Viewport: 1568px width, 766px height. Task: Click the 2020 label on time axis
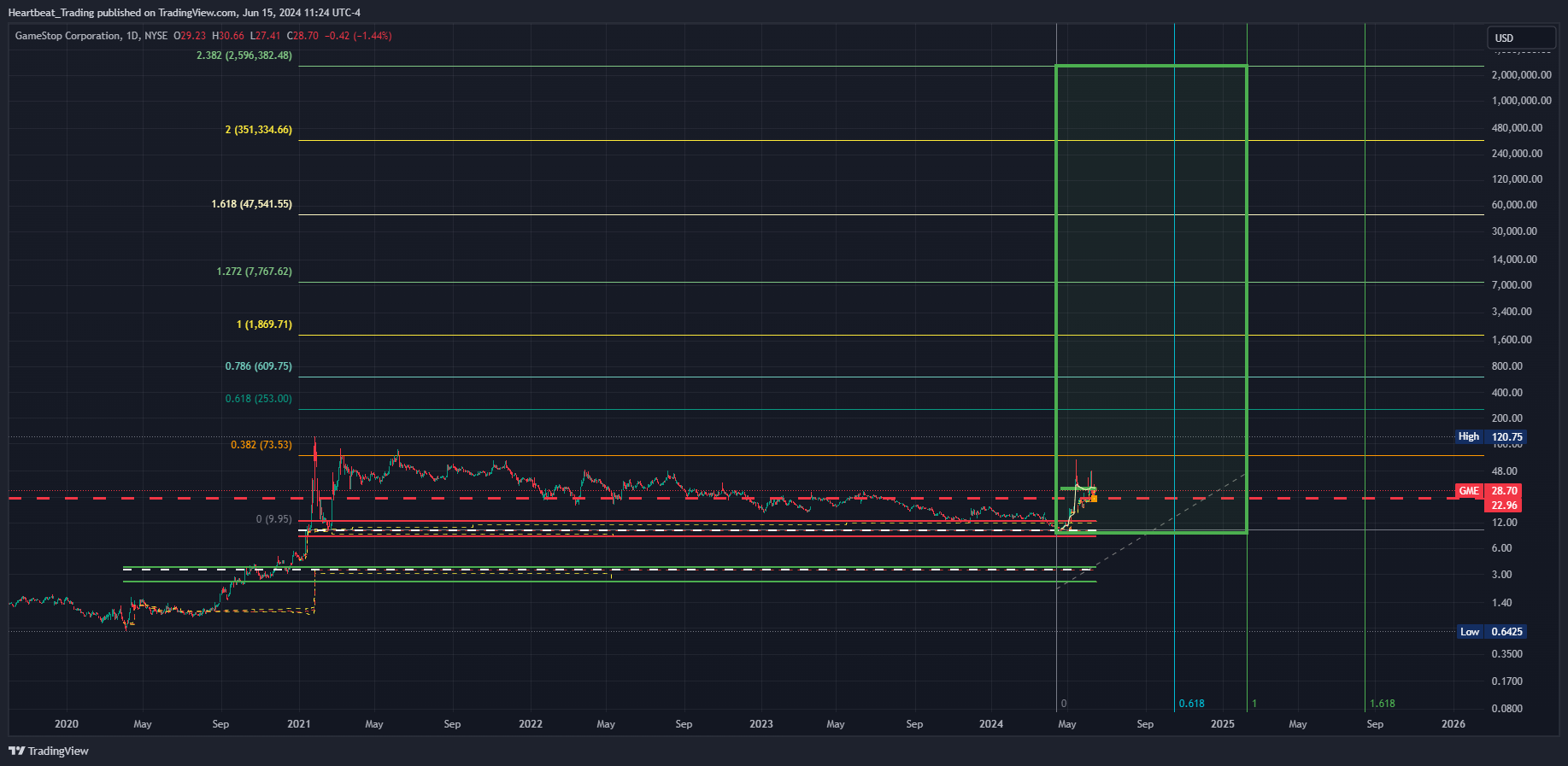(x=66, y=724)
